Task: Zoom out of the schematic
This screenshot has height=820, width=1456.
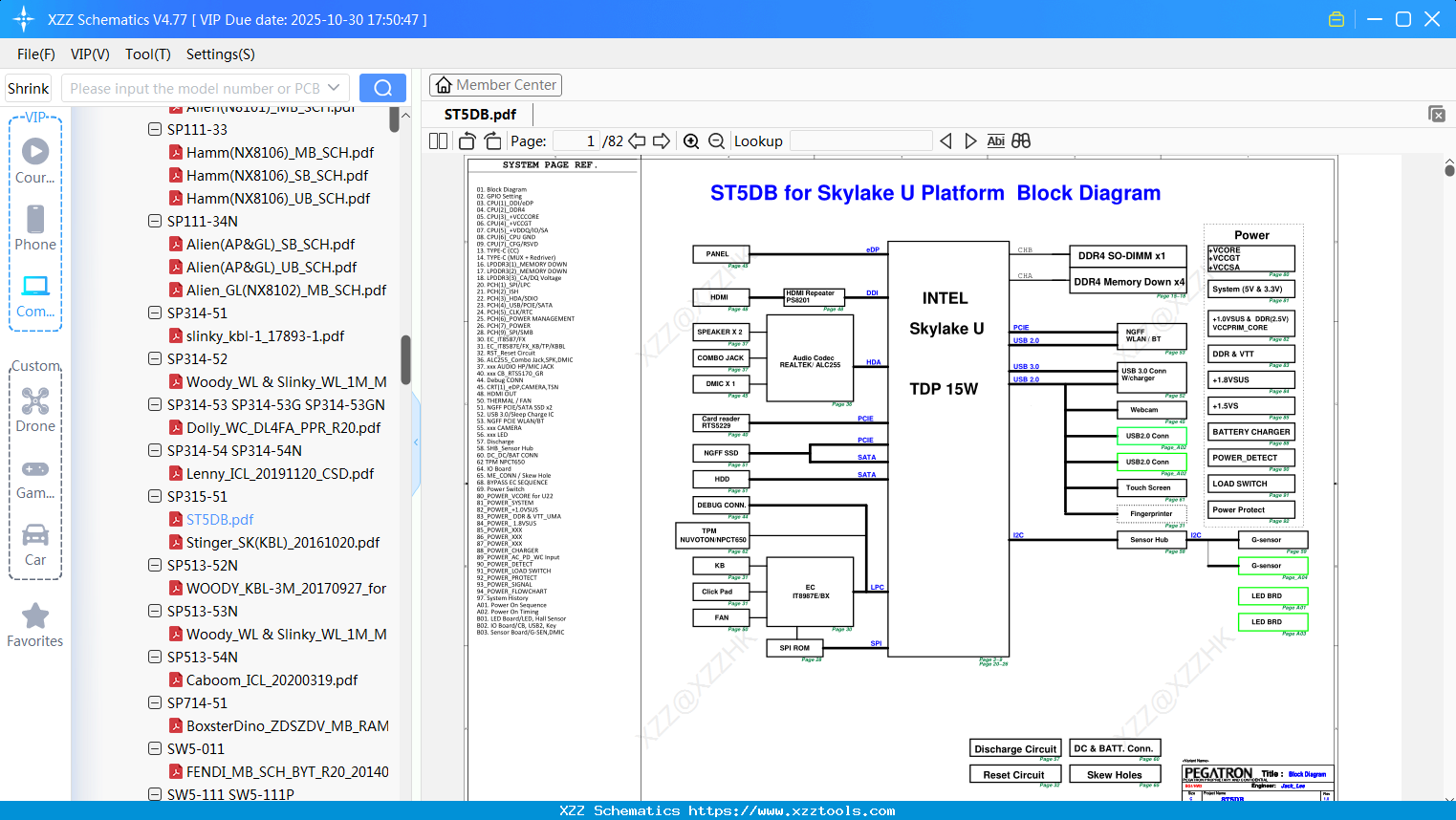Action: click(716, 141)
